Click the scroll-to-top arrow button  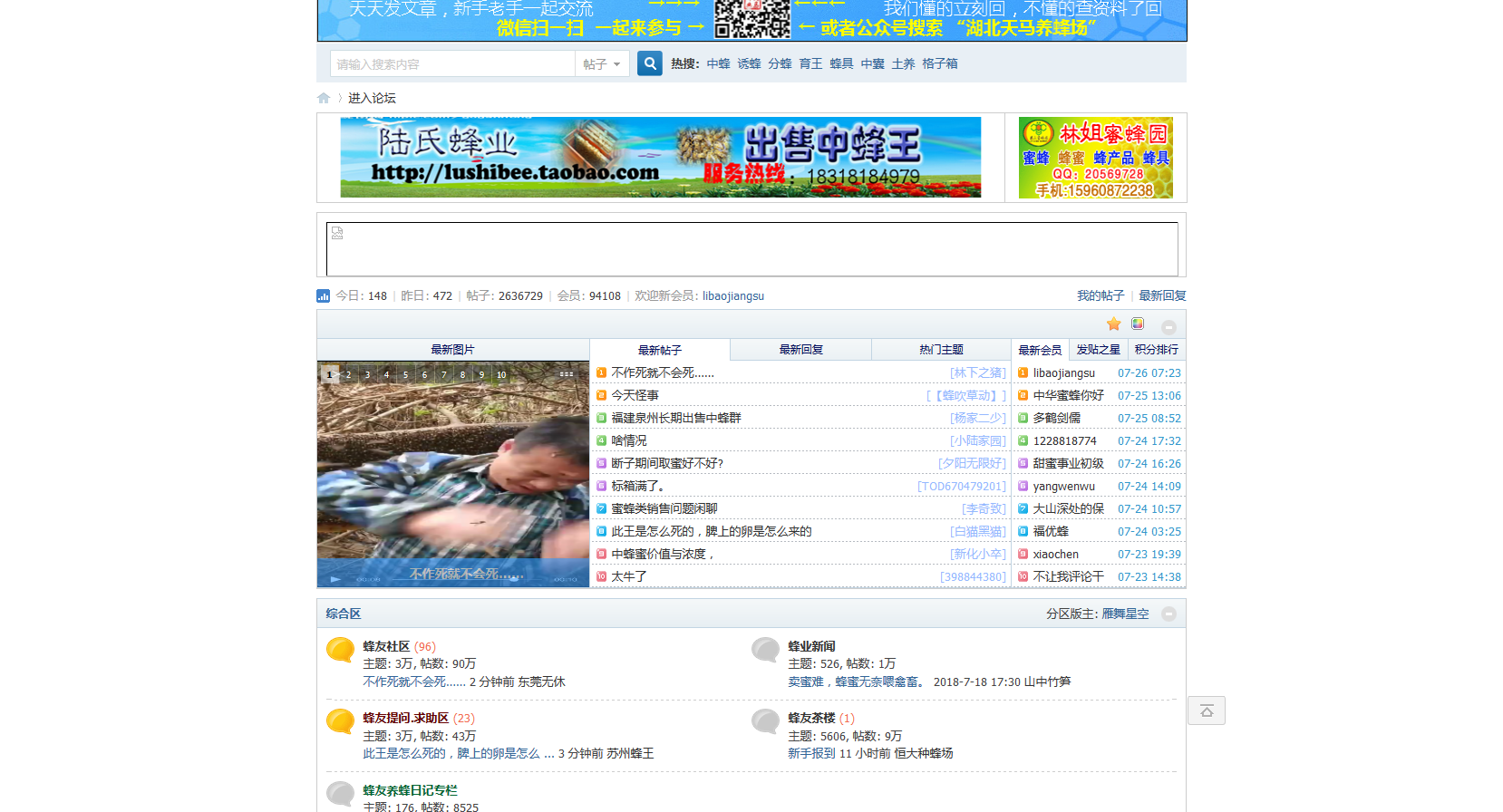(1207, 710)
